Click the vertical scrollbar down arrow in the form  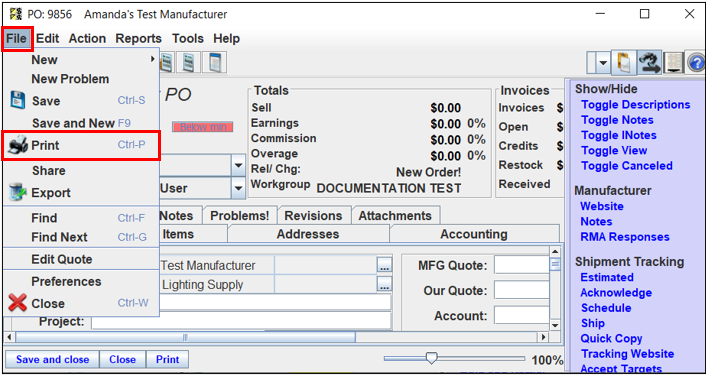pyautogui.click(x=555, y=325)
